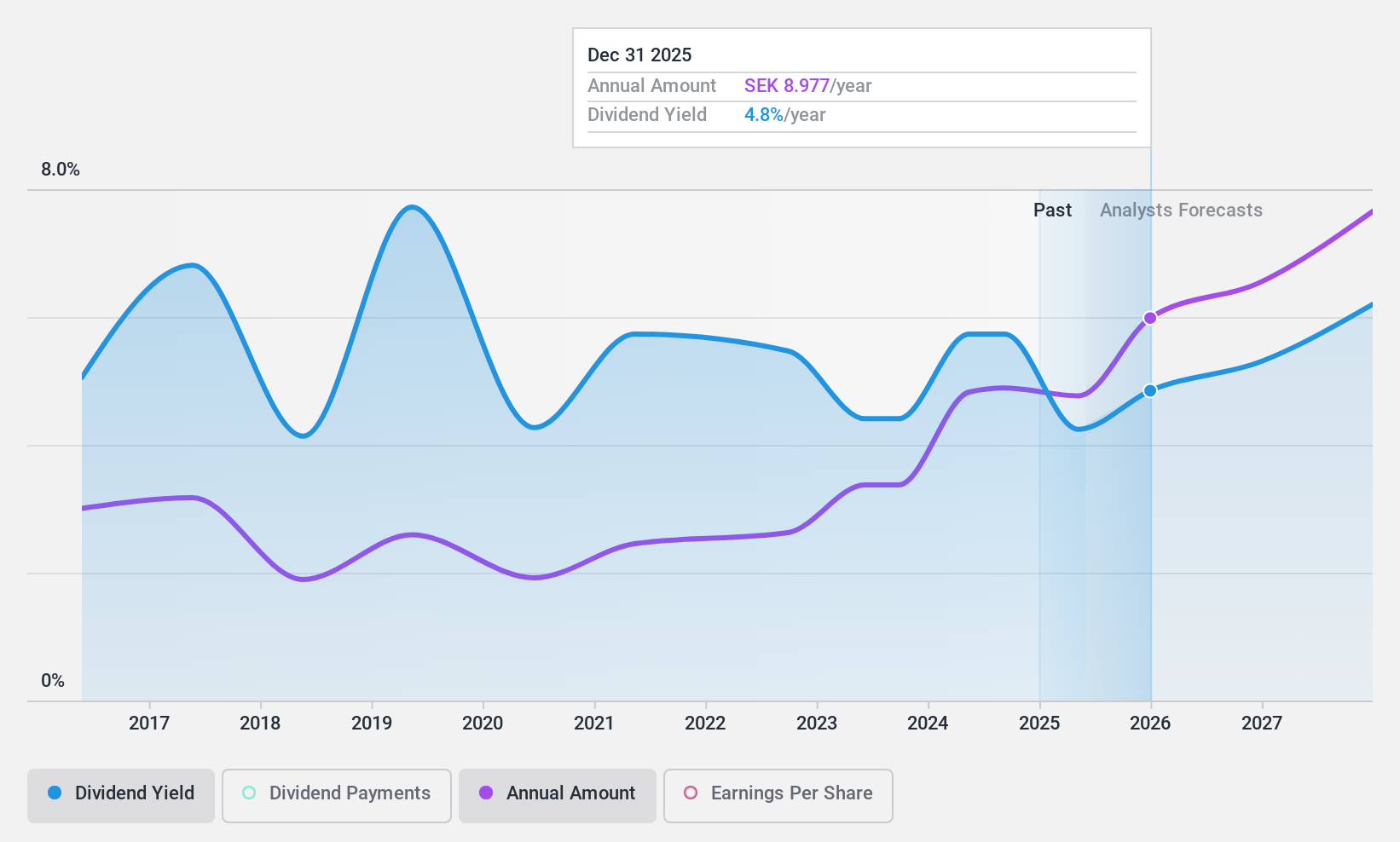Click the 2022 x-axis label
1400x842 pixels.
pyautogui.click(x=705, y=723)
